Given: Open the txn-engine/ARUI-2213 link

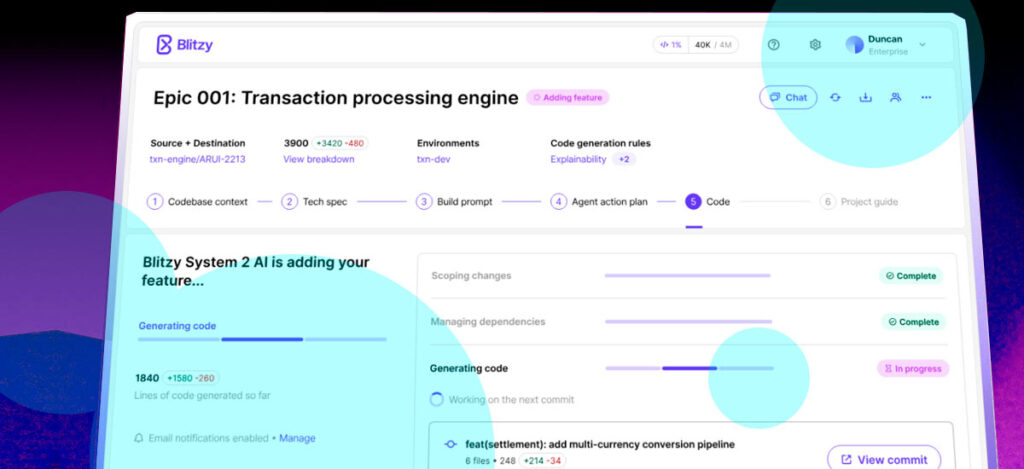Looking at the screenshot, I should point(198,159).
